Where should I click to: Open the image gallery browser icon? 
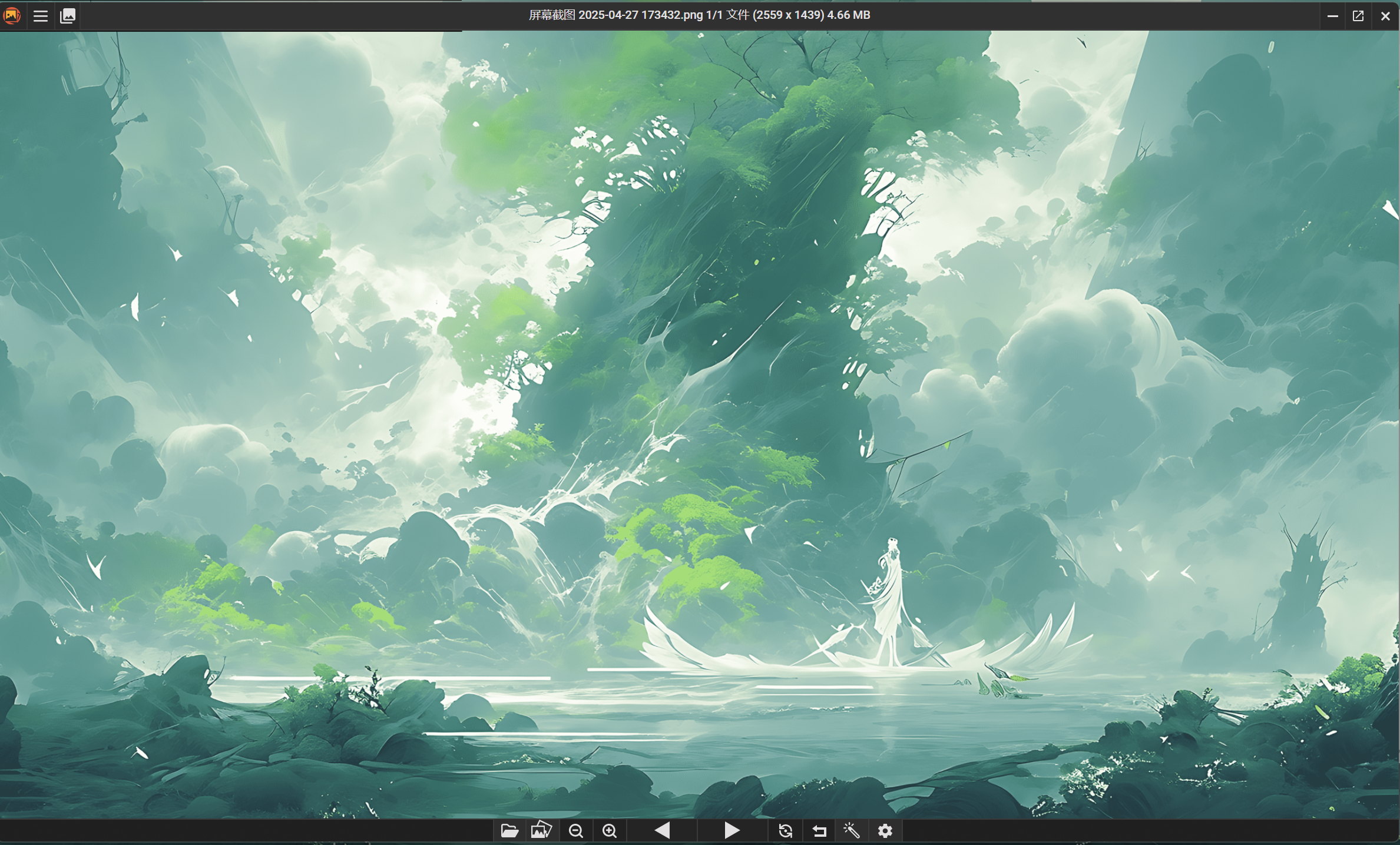[541, 830]
